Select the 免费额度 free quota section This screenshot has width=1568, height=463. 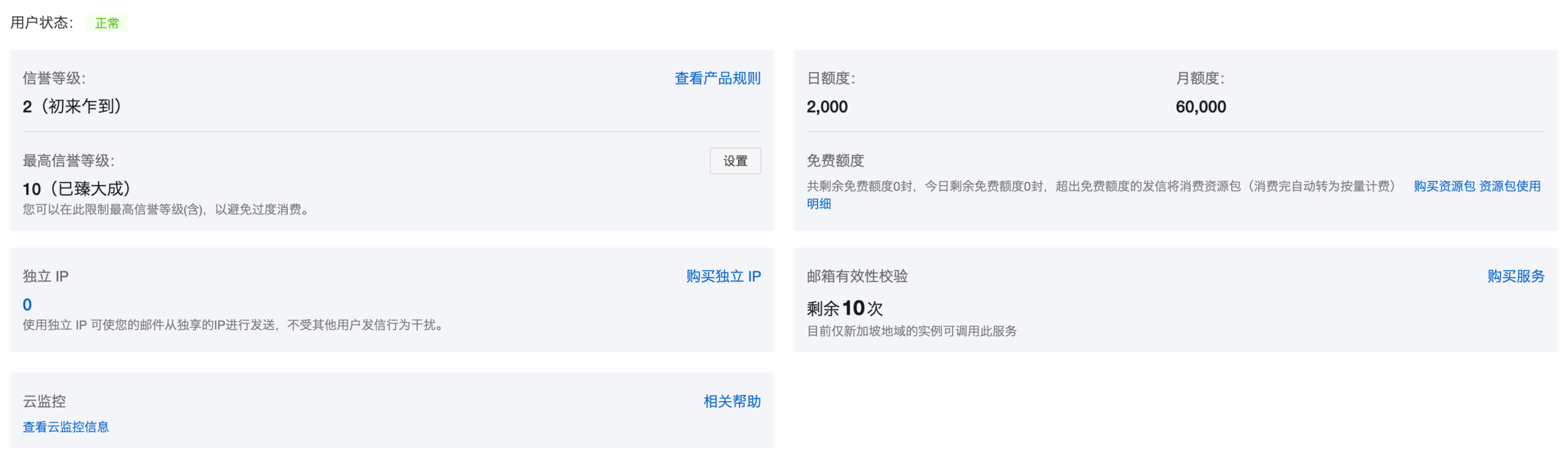(836, 160)
